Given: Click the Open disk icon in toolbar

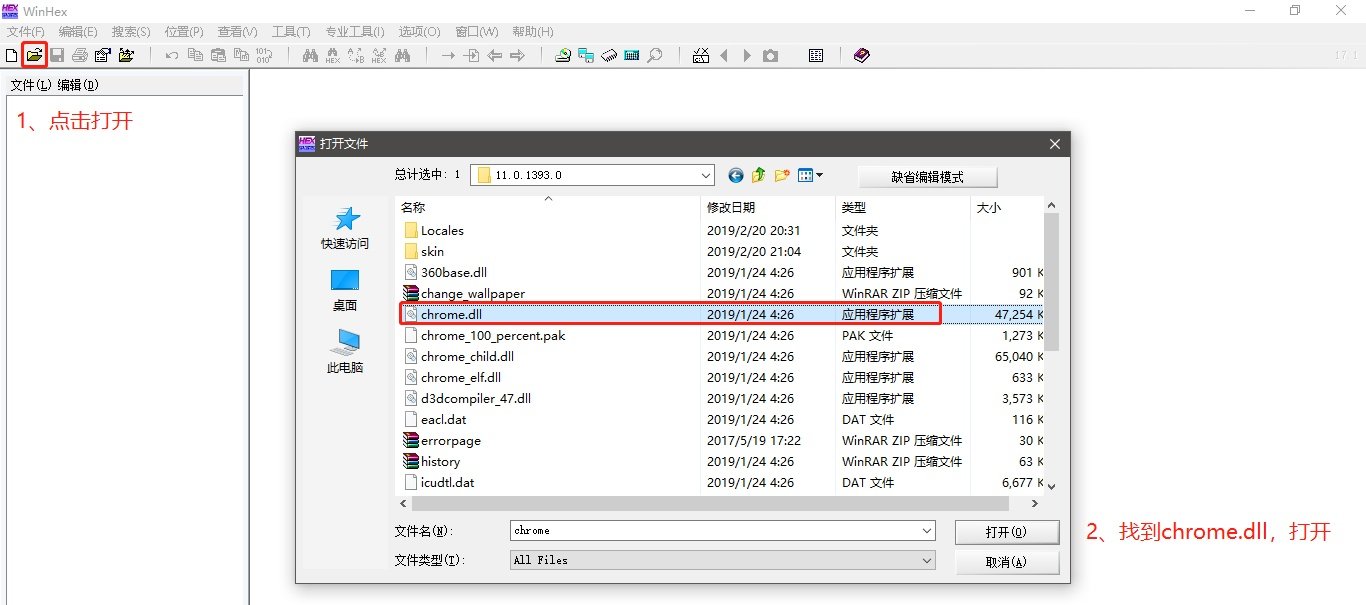Looking at the screenshot, I should tap(563, 55).
